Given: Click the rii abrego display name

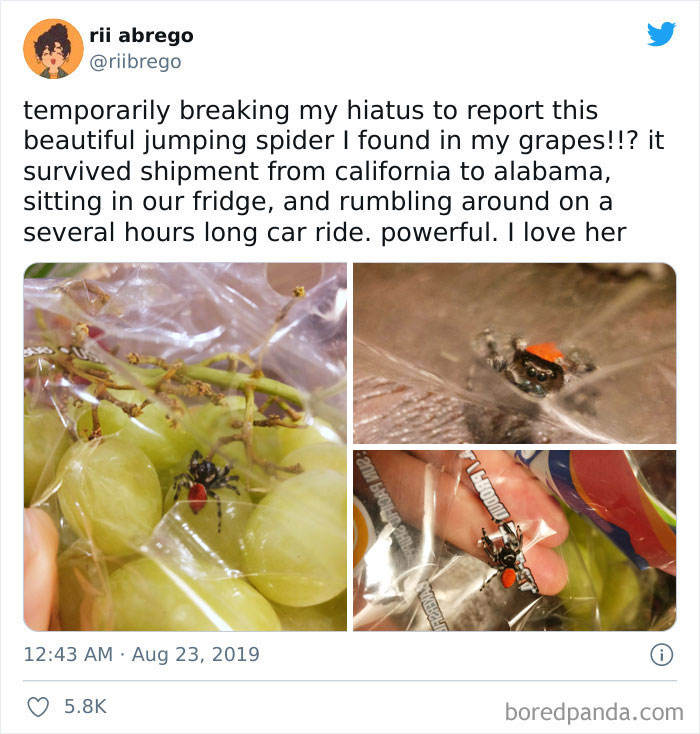Looking at the screenshot, I should point(141,36).
